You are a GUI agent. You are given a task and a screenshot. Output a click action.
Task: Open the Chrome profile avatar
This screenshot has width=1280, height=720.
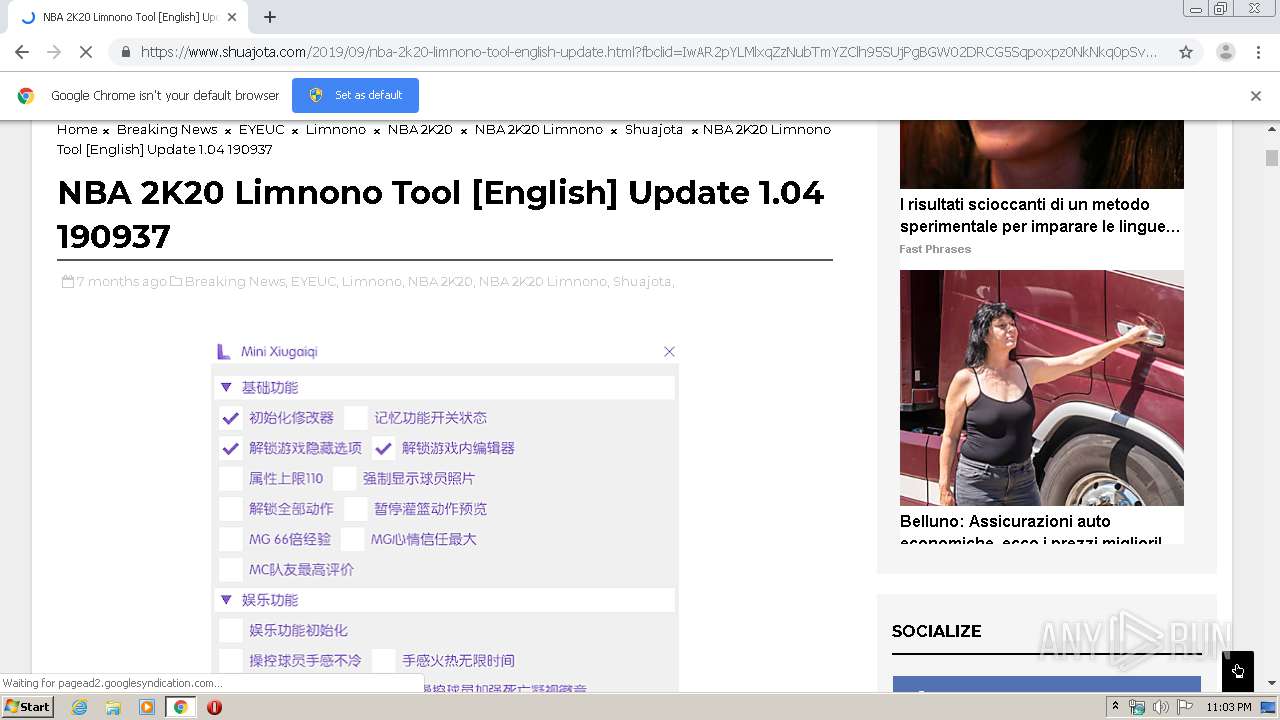pos(1225,52)
